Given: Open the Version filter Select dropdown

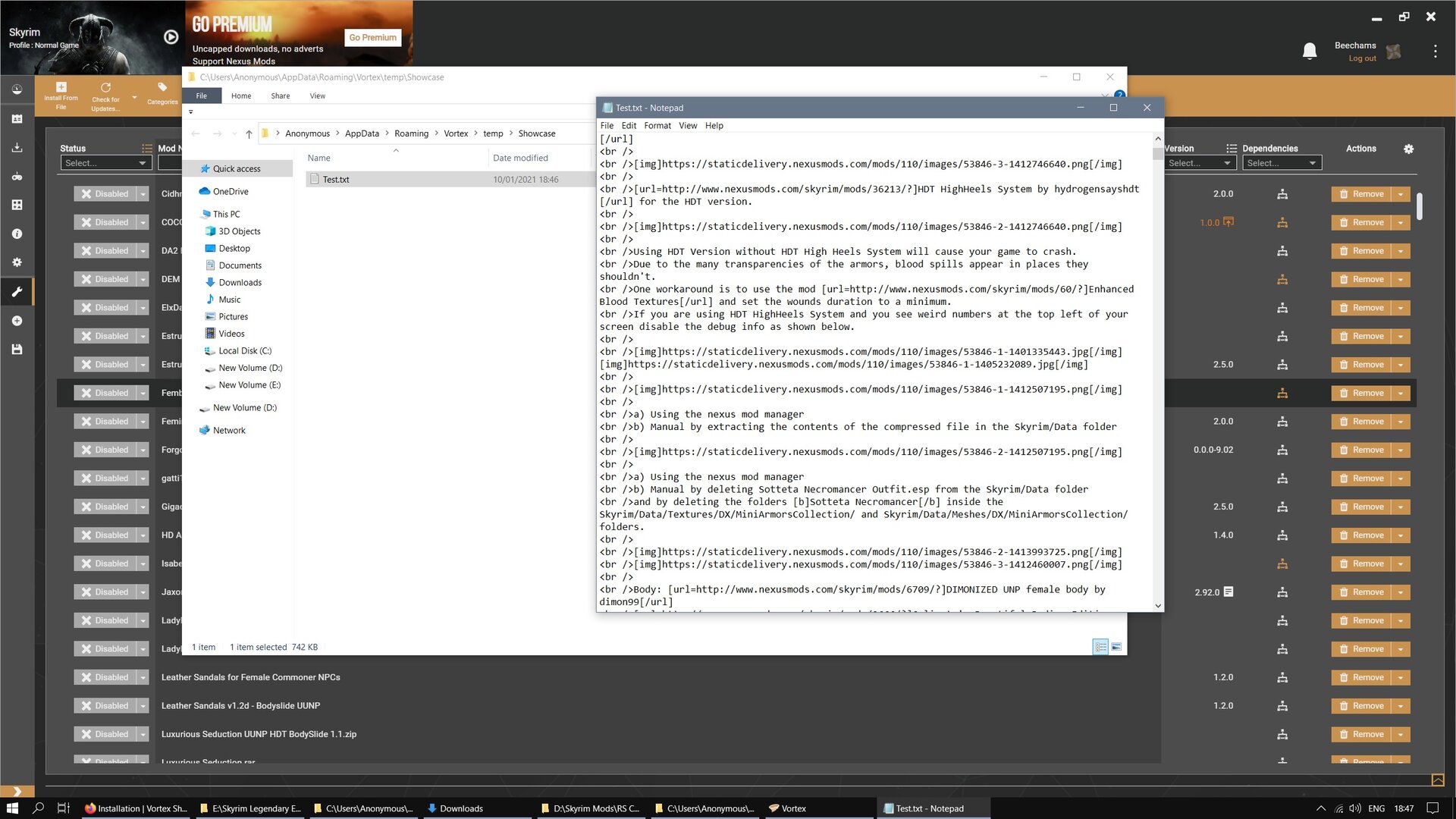Looking at the screenshot, I should [x=1200, y=163].
